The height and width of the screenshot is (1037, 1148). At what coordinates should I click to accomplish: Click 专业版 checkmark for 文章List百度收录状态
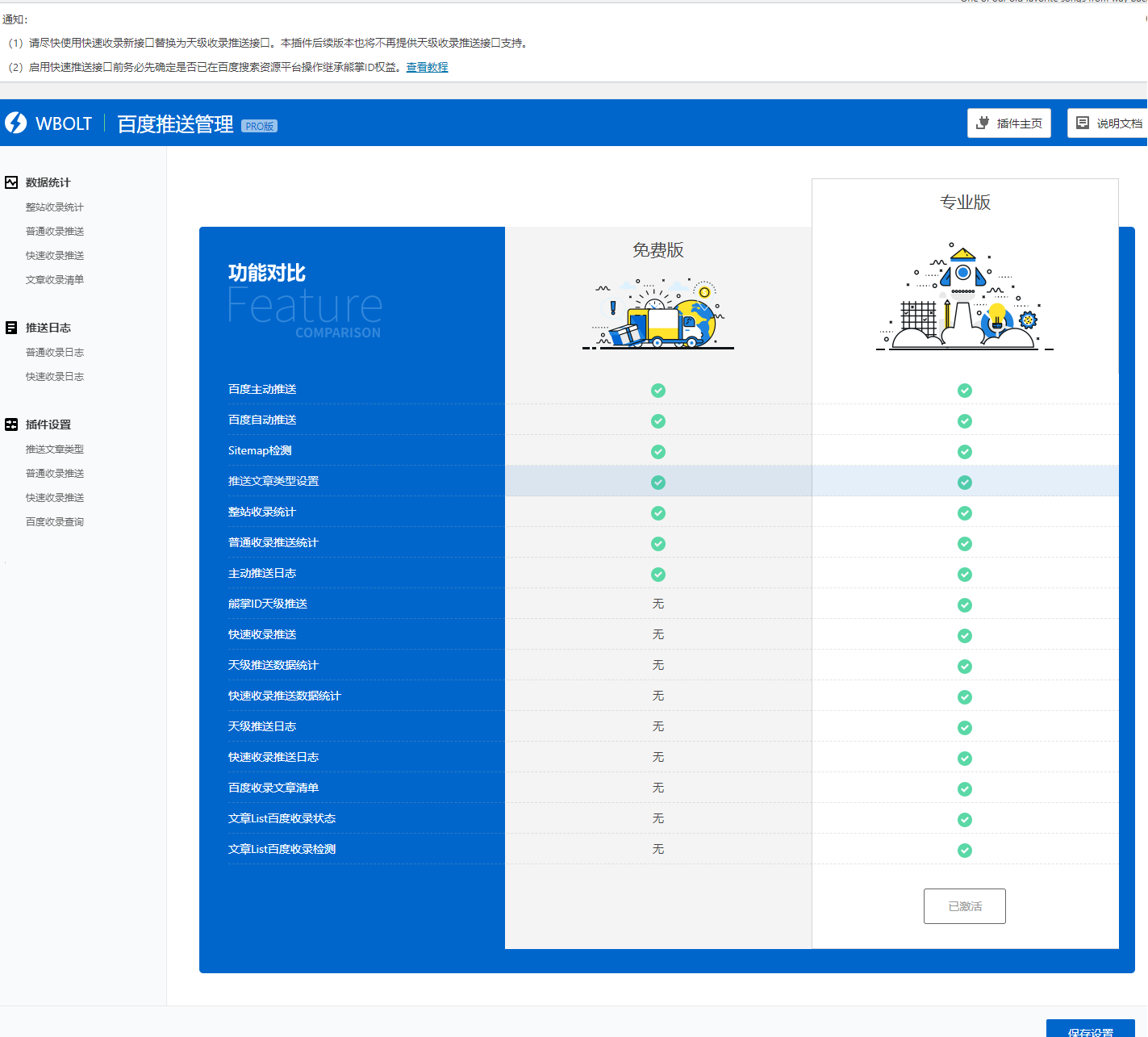[965, 820]
